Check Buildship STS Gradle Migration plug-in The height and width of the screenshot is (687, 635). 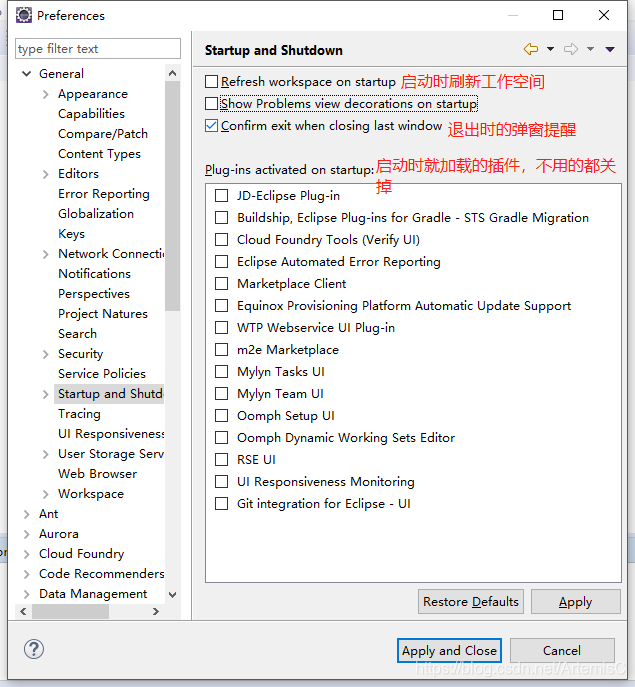(x=221, y=217)
